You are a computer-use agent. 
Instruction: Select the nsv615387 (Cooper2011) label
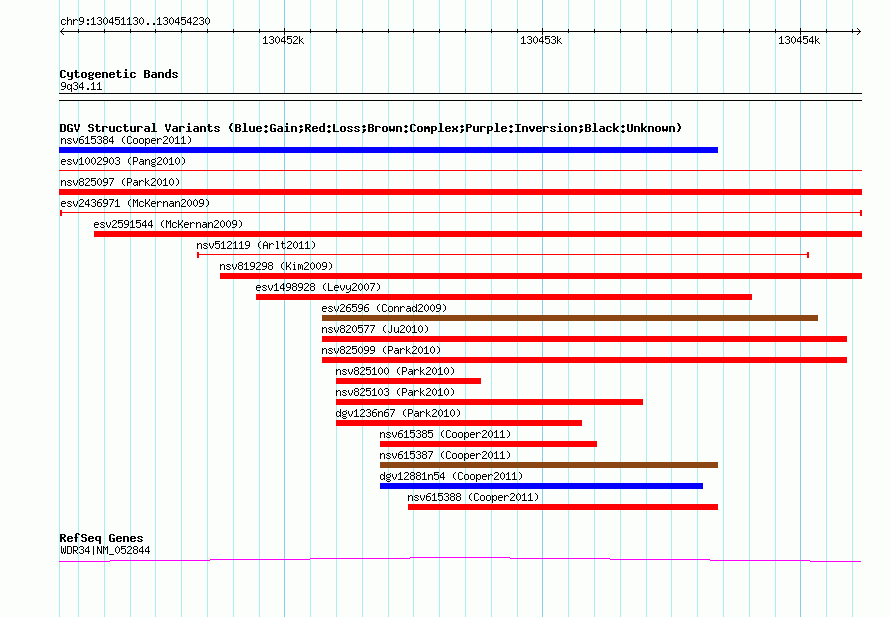pyautogui.click(x=445, y=455)
